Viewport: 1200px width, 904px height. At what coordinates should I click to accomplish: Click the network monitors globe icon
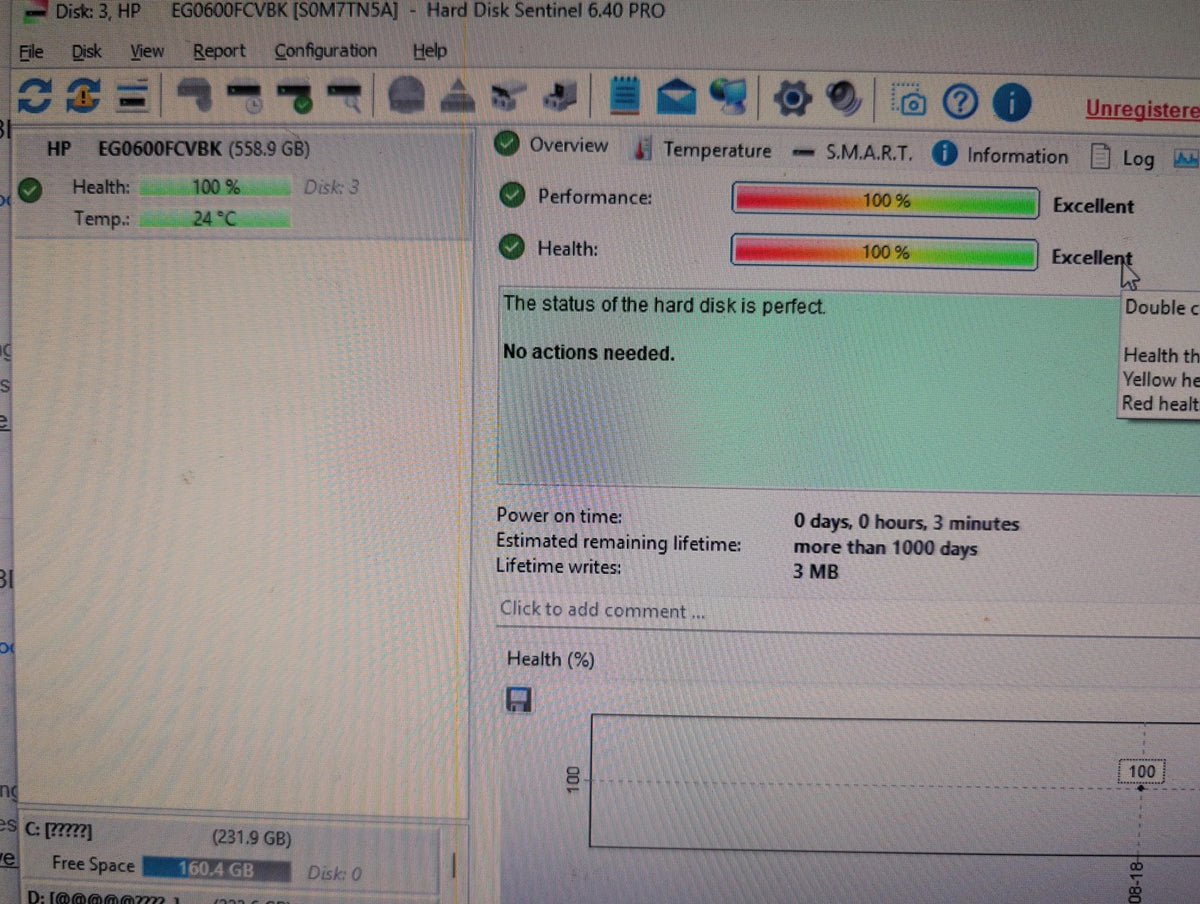point(731,97)
